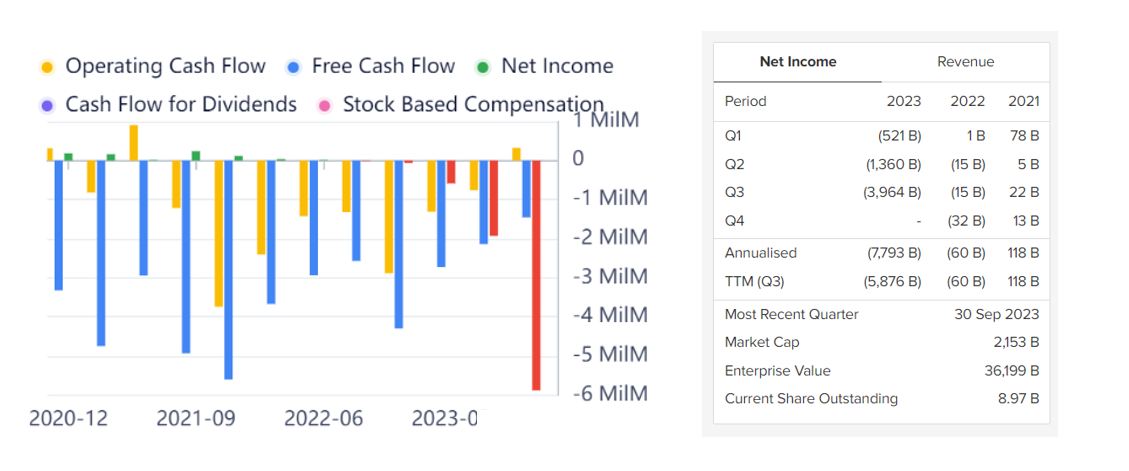The image size is (1129, 471).
Task: Click the Operating Cash Flow legend label
Action: coord(165,67)
